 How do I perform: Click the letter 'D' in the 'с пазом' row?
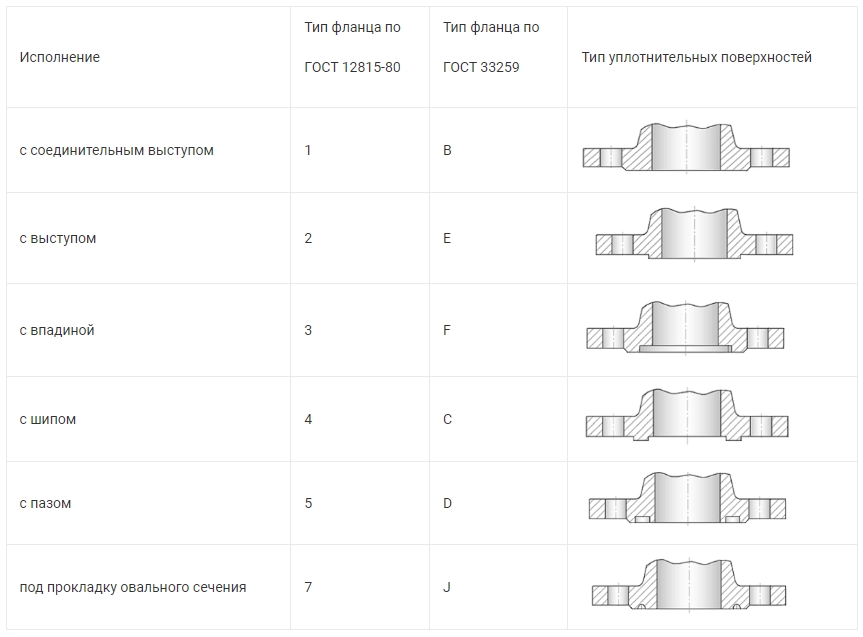[448, 503]
